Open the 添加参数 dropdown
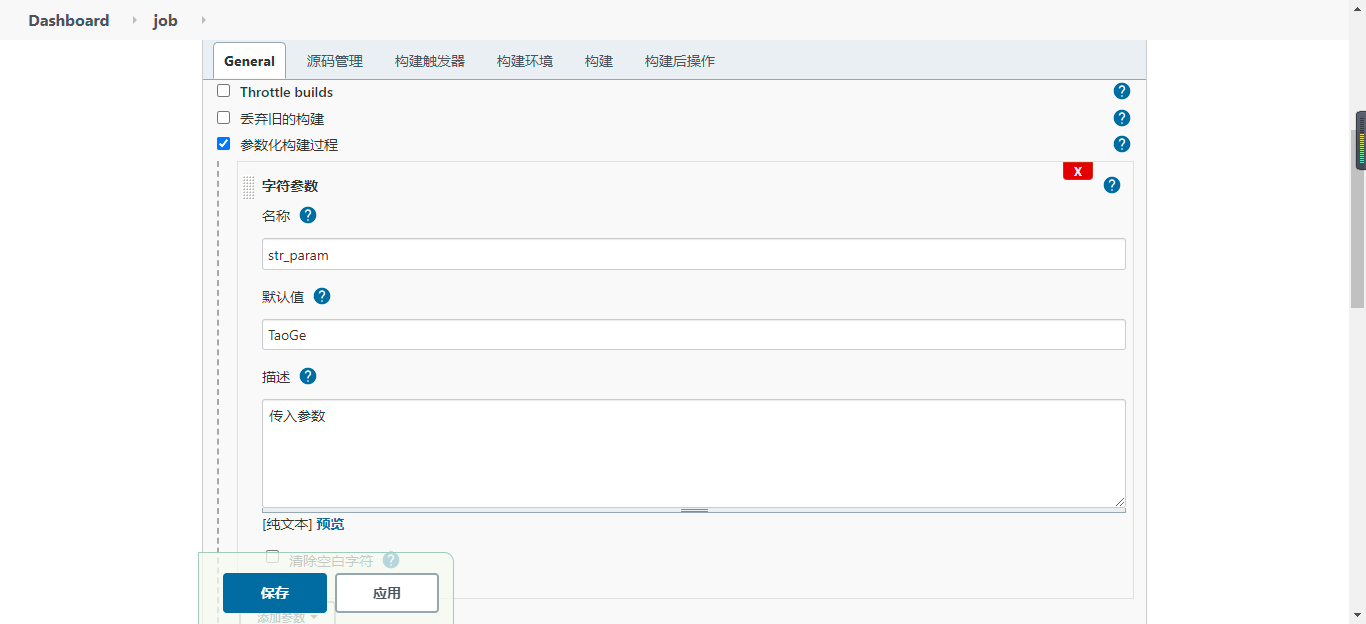This screenshot has width=1366, height=624. tap(287, 617)
